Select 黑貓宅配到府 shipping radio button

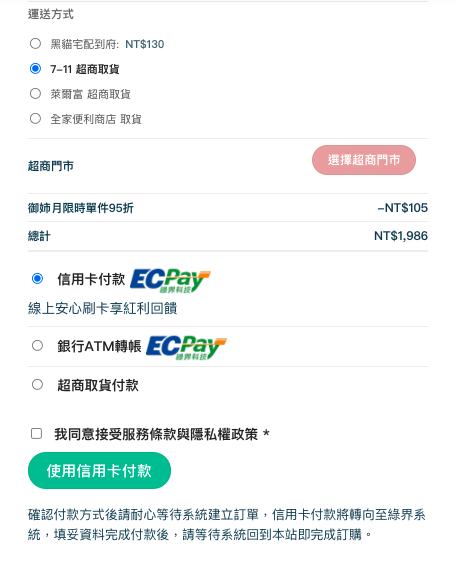pyautogui.click(x=35, y=44)
